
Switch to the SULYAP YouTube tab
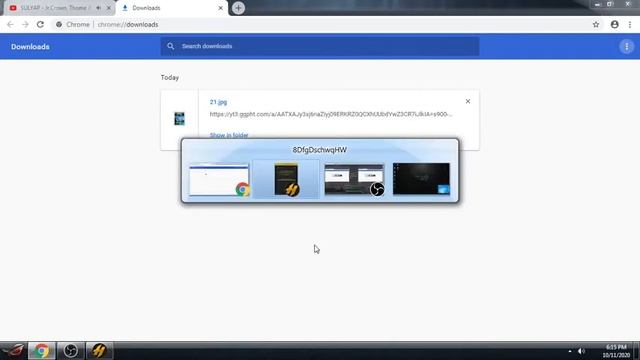point(54,8)
